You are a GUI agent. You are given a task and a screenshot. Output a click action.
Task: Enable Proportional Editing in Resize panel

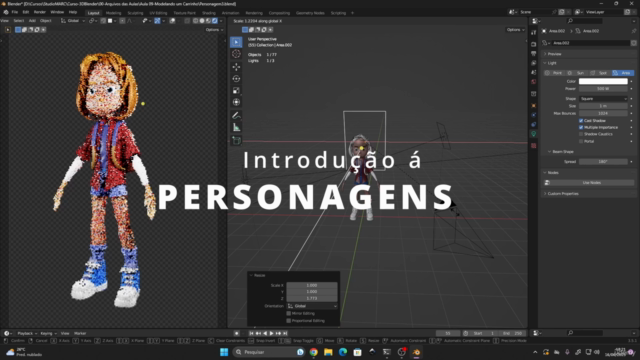click(x=289, y=321)
